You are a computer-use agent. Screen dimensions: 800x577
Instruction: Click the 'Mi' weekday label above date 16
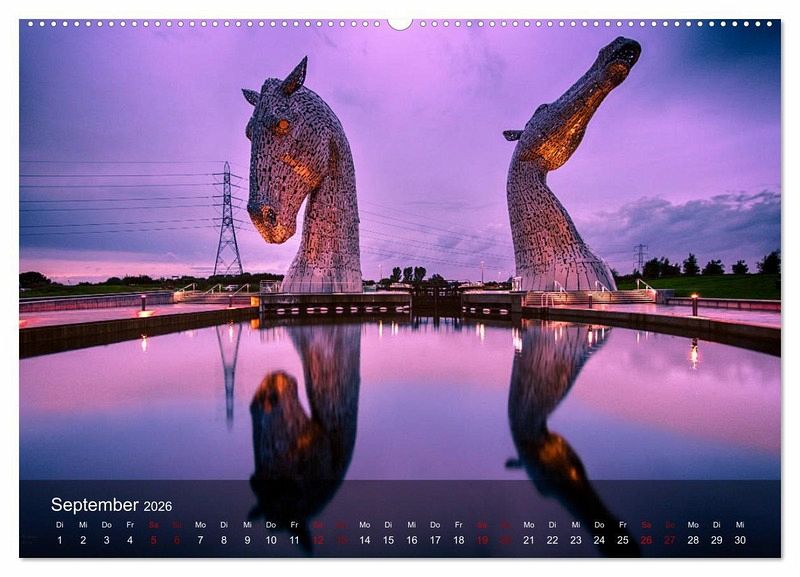[412, 525]
